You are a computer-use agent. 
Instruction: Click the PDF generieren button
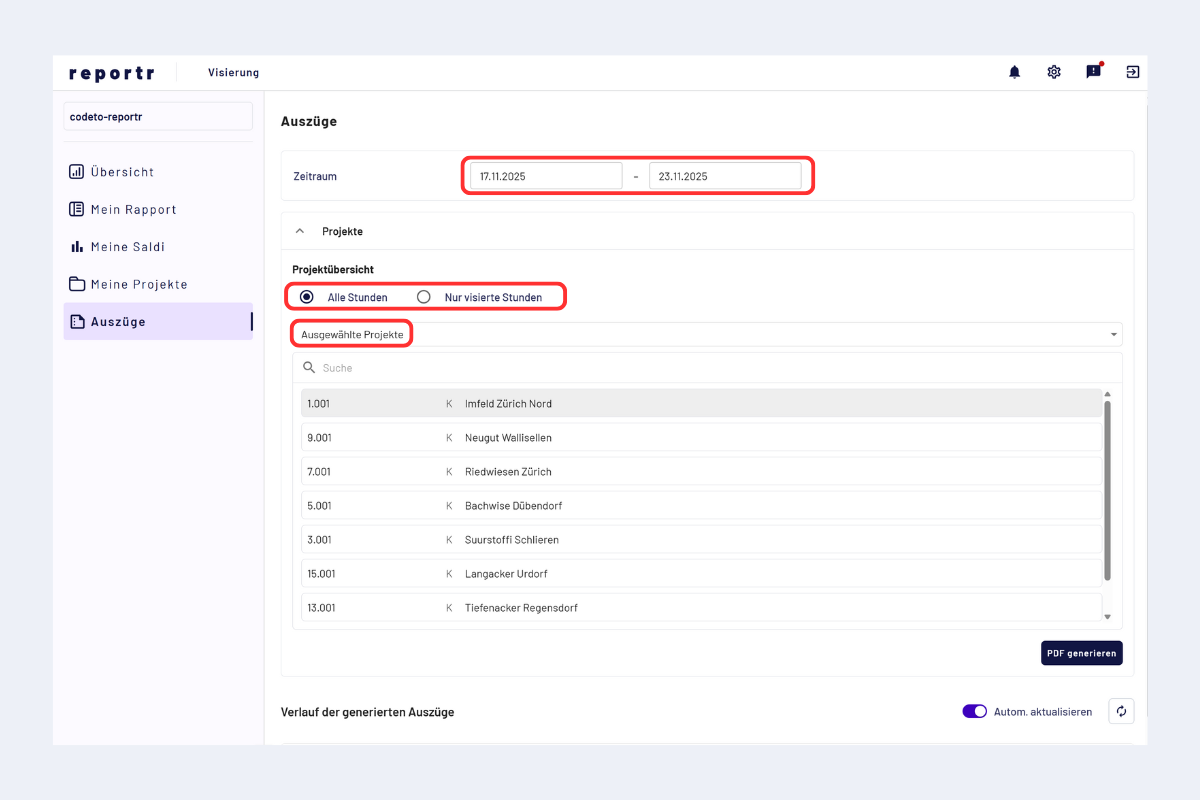[1081, 653]
